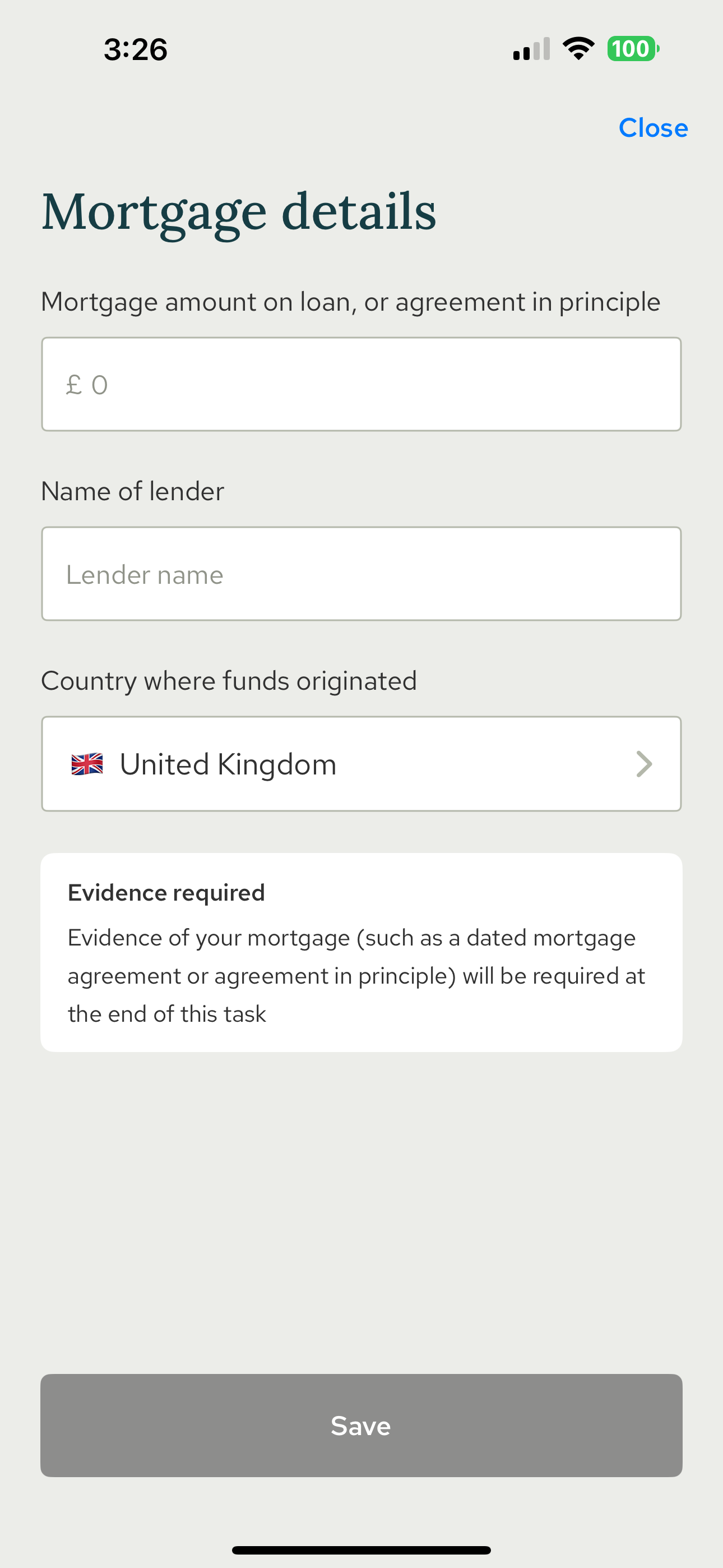Screen dimensions: 723x1568
Task: Tap the evidence description paragraph
Action: [x=356, y=976]
